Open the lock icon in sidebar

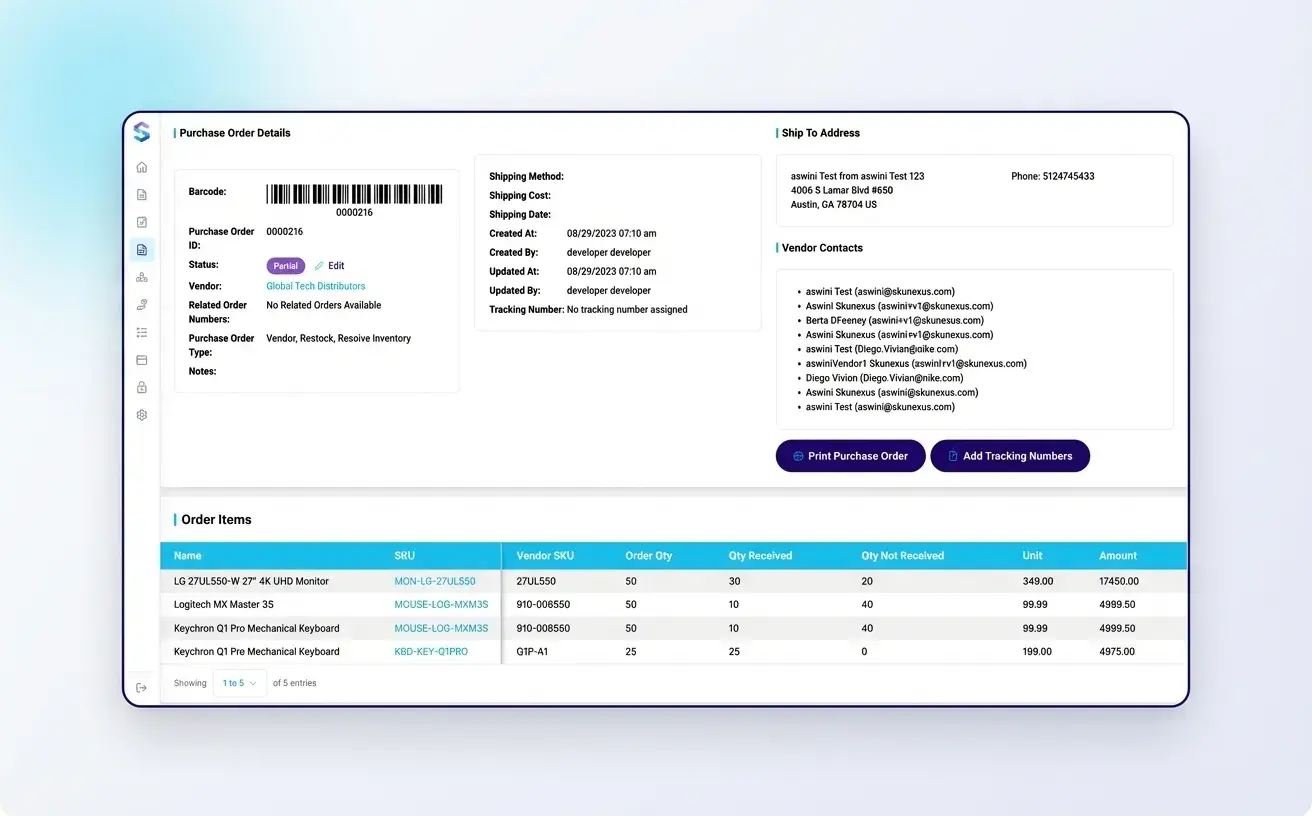tap(142, 387)
